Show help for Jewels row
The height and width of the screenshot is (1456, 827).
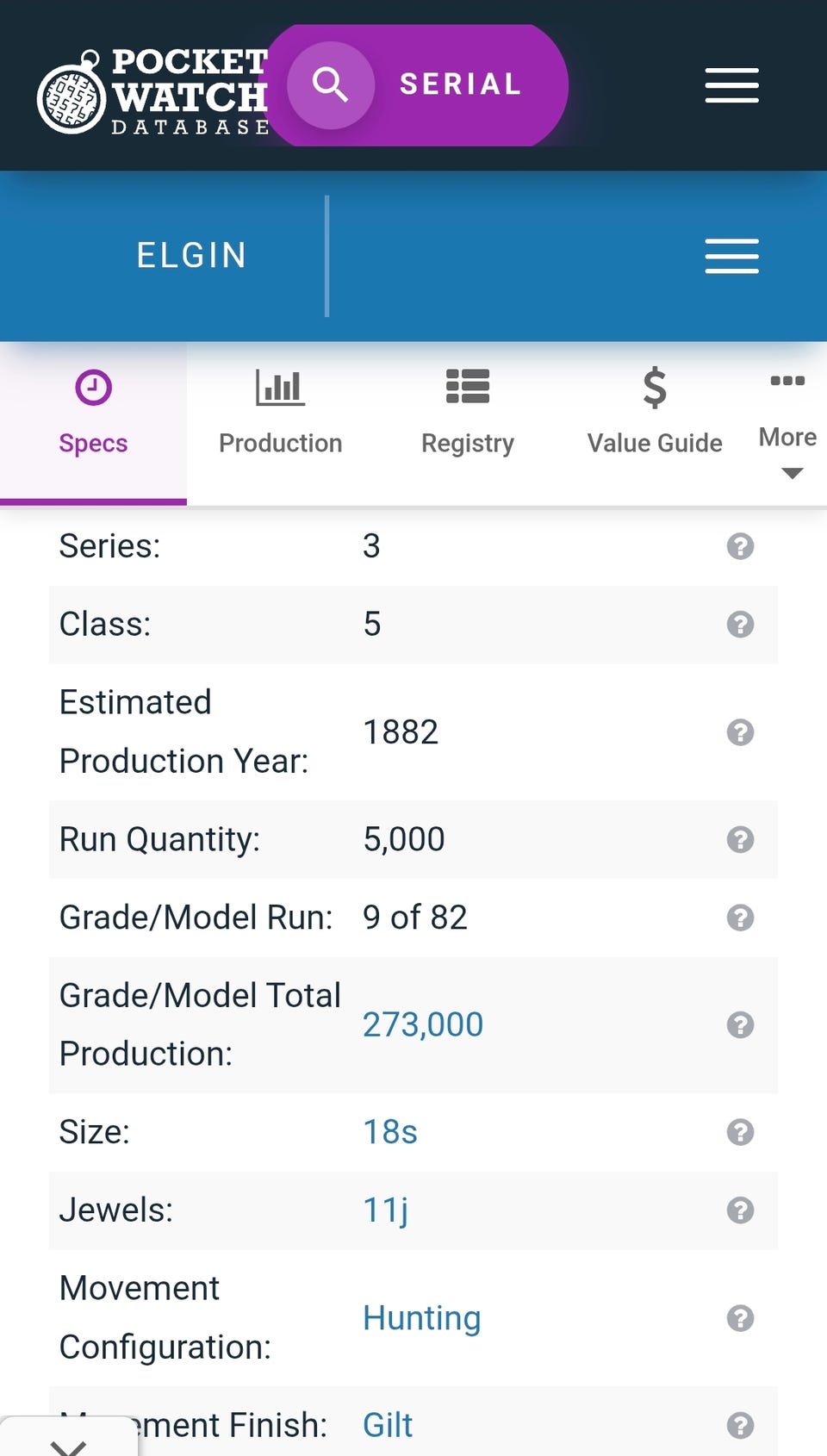(x=740, y=1210)
